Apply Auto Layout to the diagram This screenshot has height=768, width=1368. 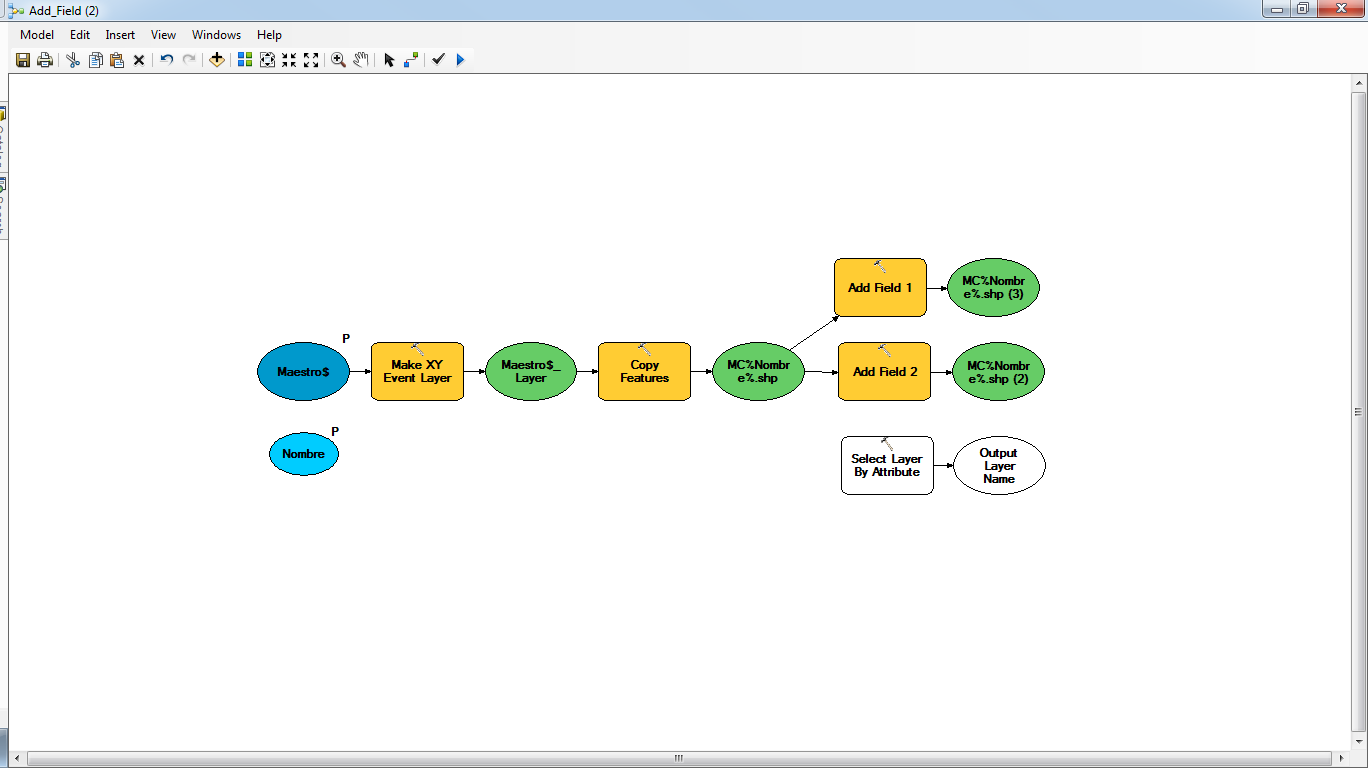(x=245, y=60)
